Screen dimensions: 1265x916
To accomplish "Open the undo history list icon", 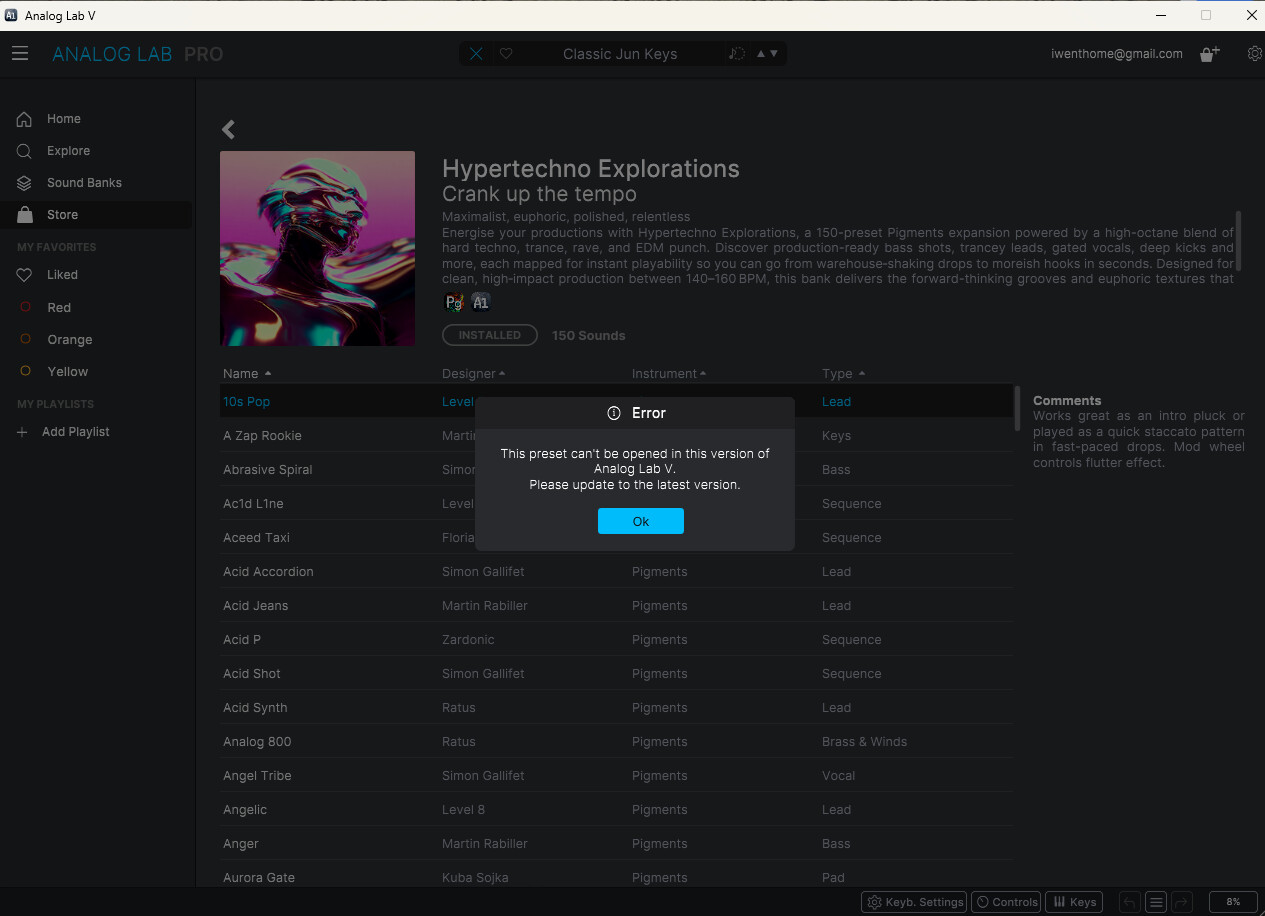I will [x=1155, y=901].
